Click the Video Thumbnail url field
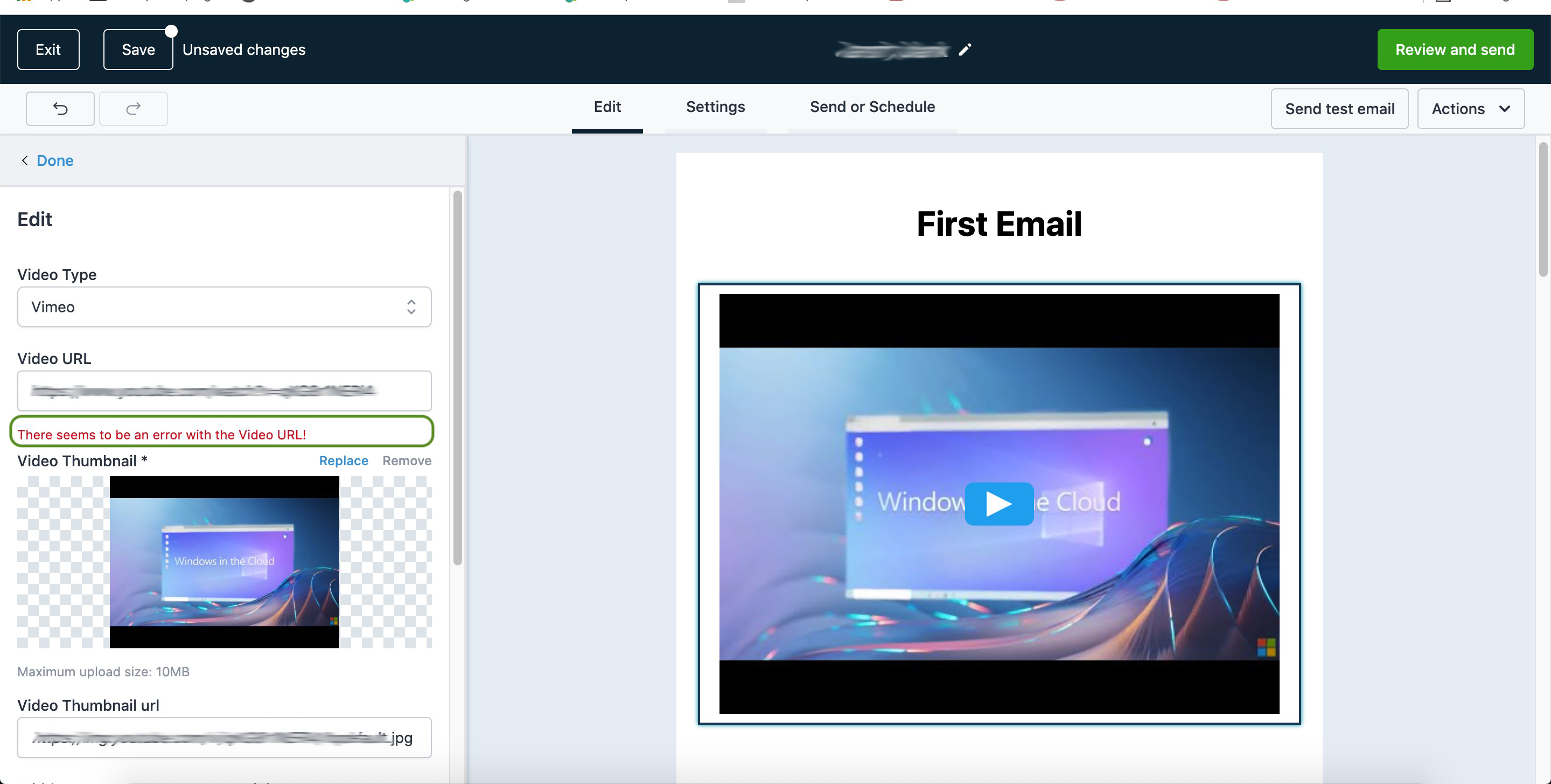 click(x=224, y=737)
